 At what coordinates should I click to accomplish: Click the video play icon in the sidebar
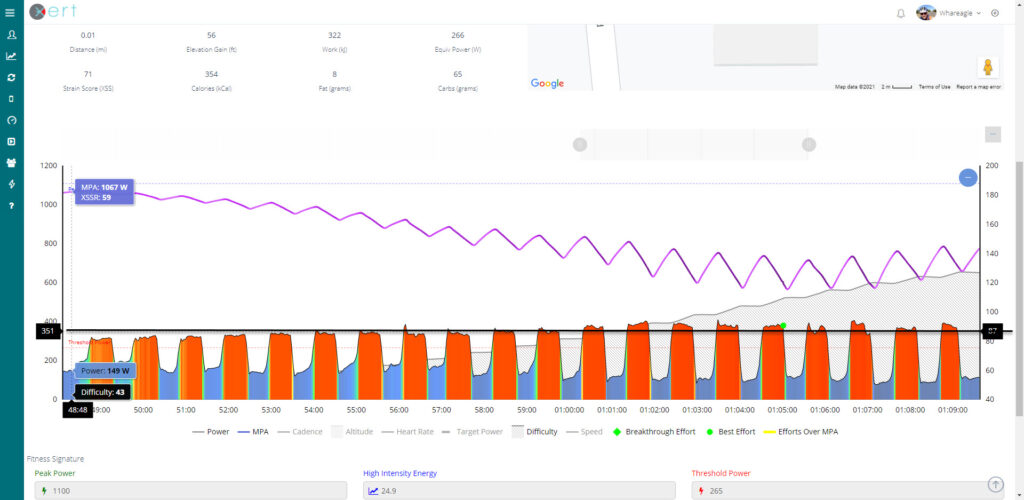point(11,141)
